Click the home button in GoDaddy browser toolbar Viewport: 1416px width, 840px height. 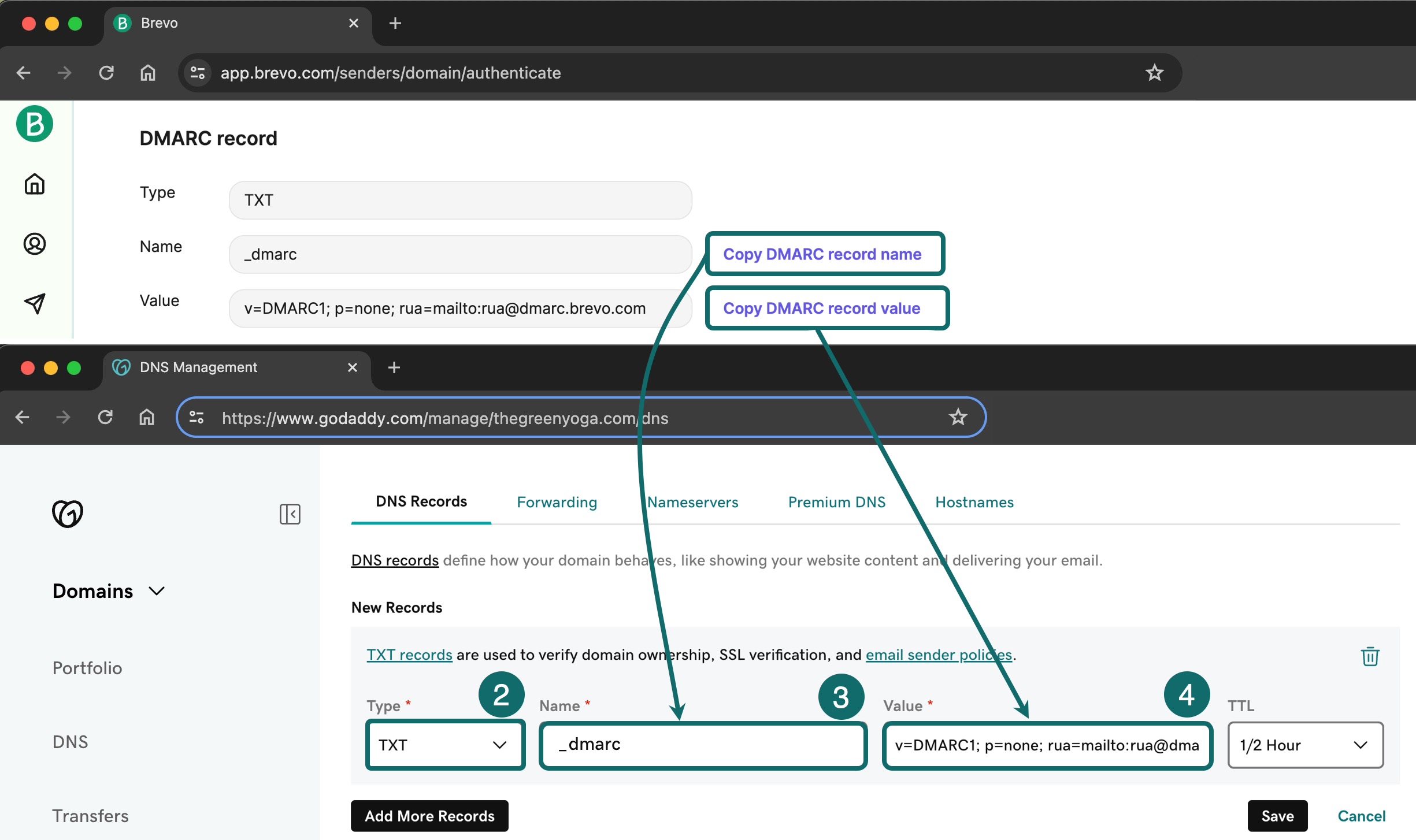pyautogui.click(x=147, y=417)
